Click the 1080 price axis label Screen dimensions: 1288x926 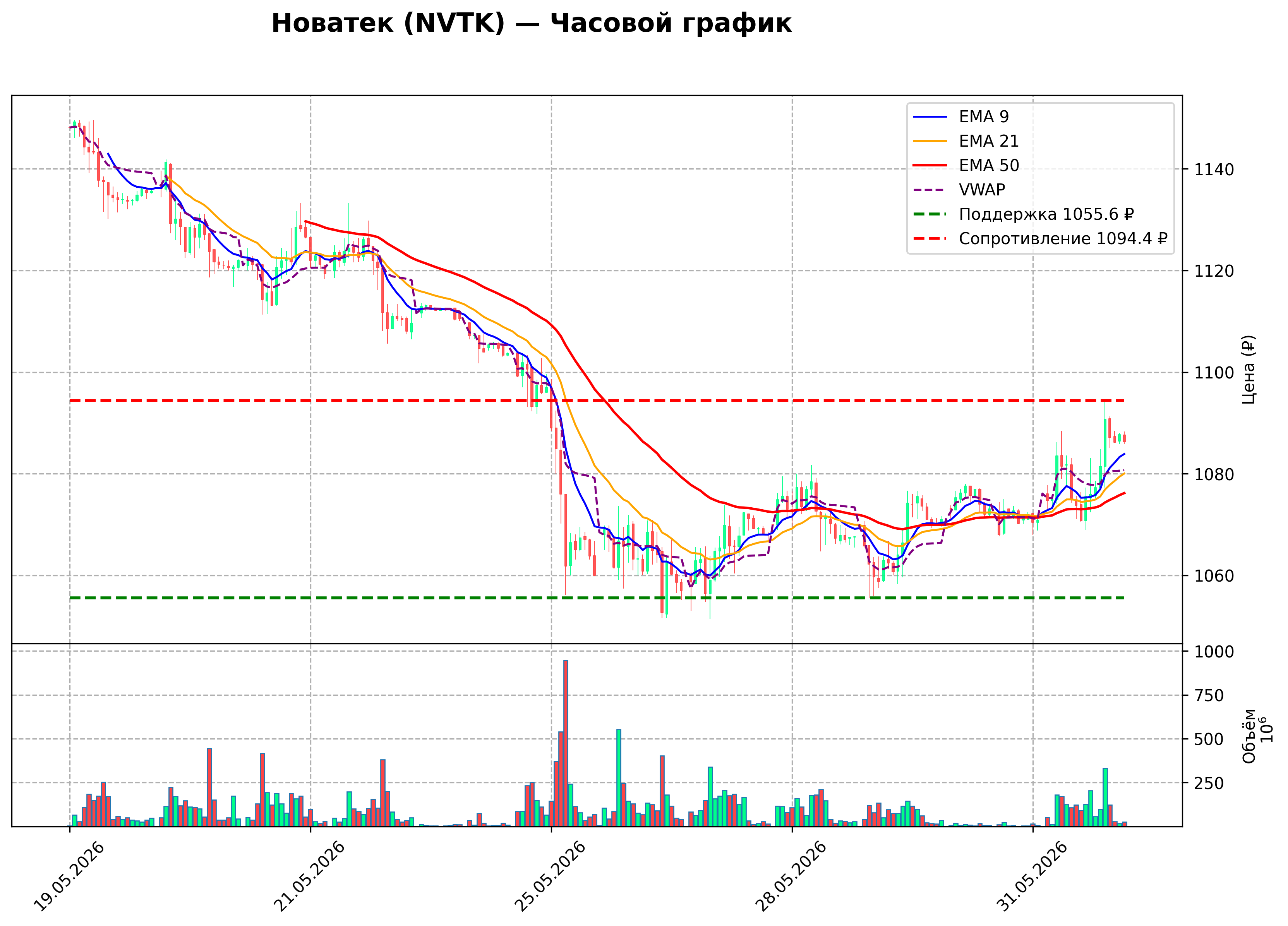click(x=1214, y=474)
